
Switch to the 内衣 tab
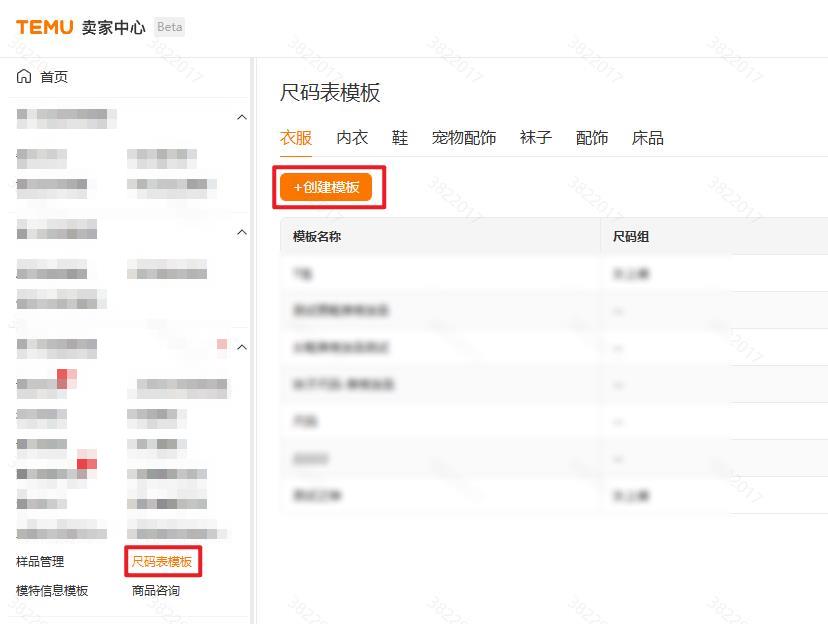352,138
